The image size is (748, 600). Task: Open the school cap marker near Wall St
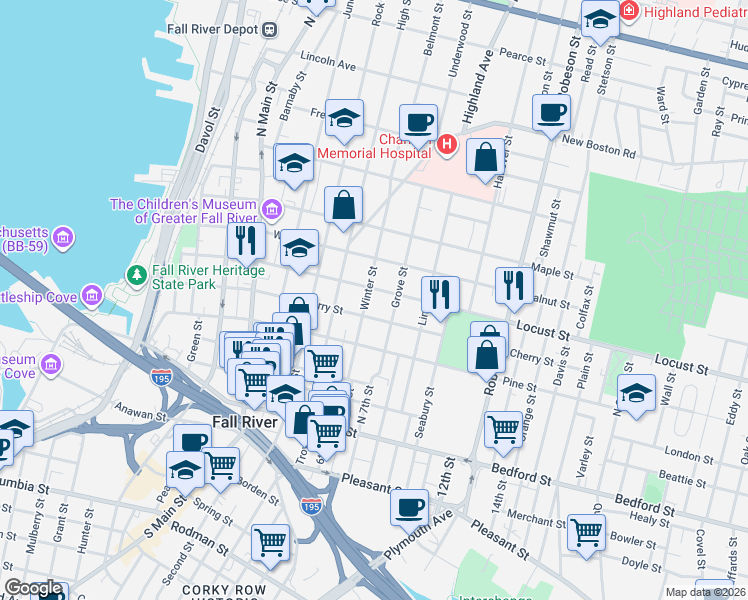point(636,396)
